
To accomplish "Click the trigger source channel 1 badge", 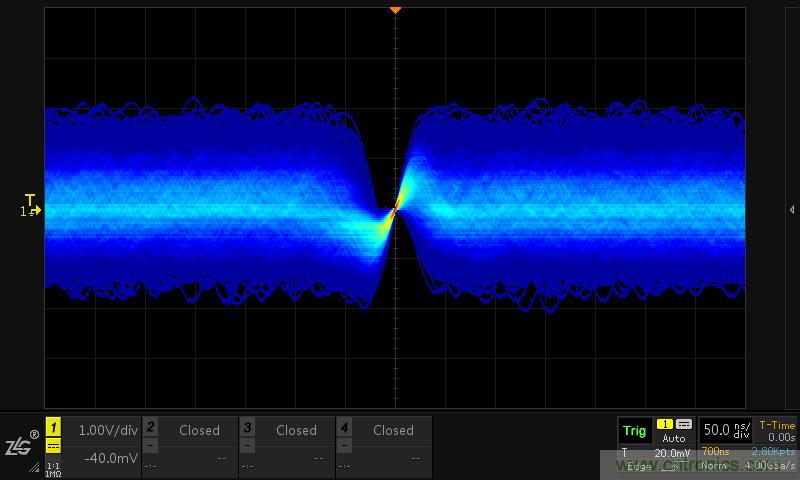I will 665,424.
